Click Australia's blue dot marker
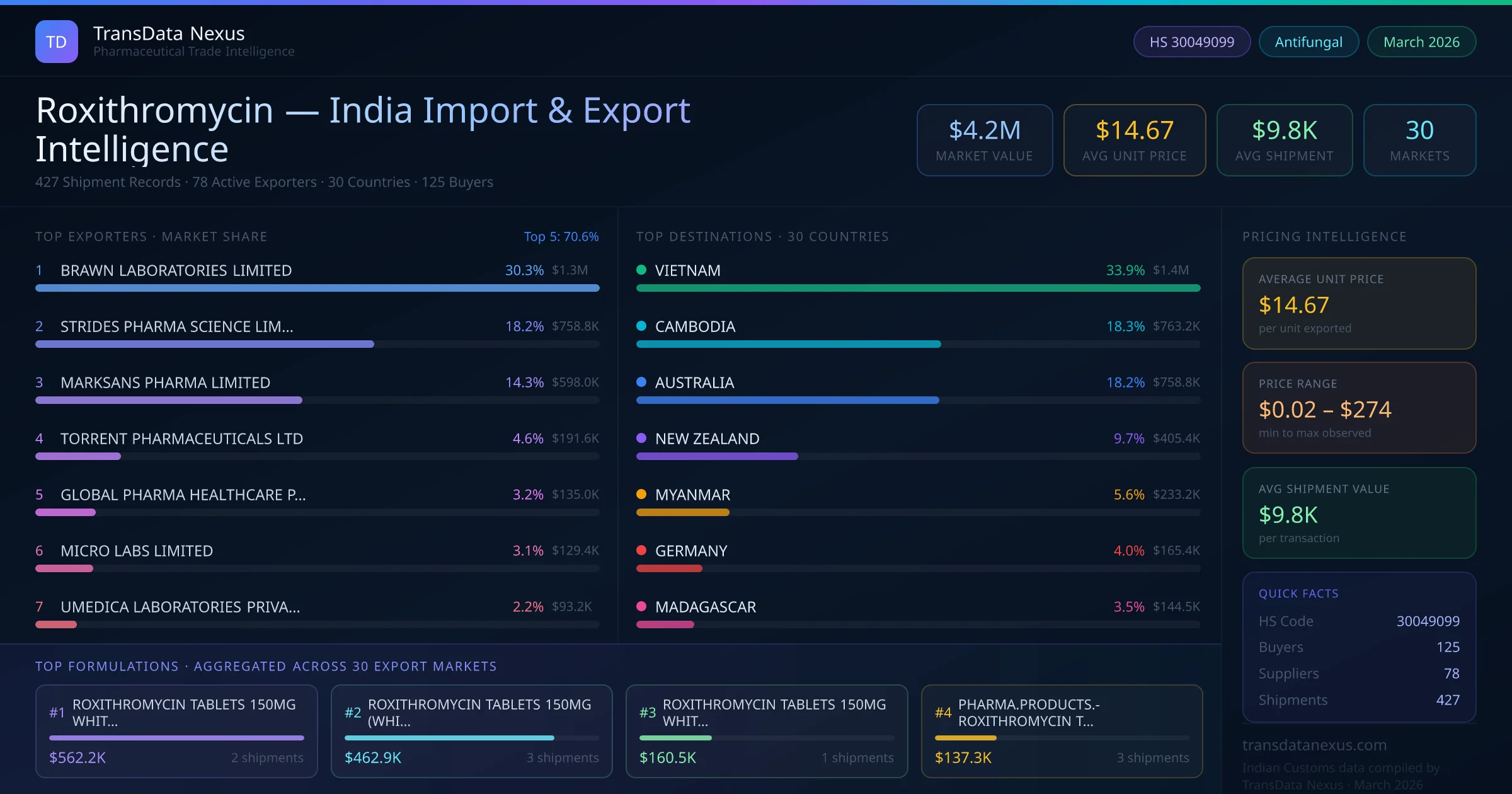The height and width of the screenshot is (794, 1512). click(641, 383)
